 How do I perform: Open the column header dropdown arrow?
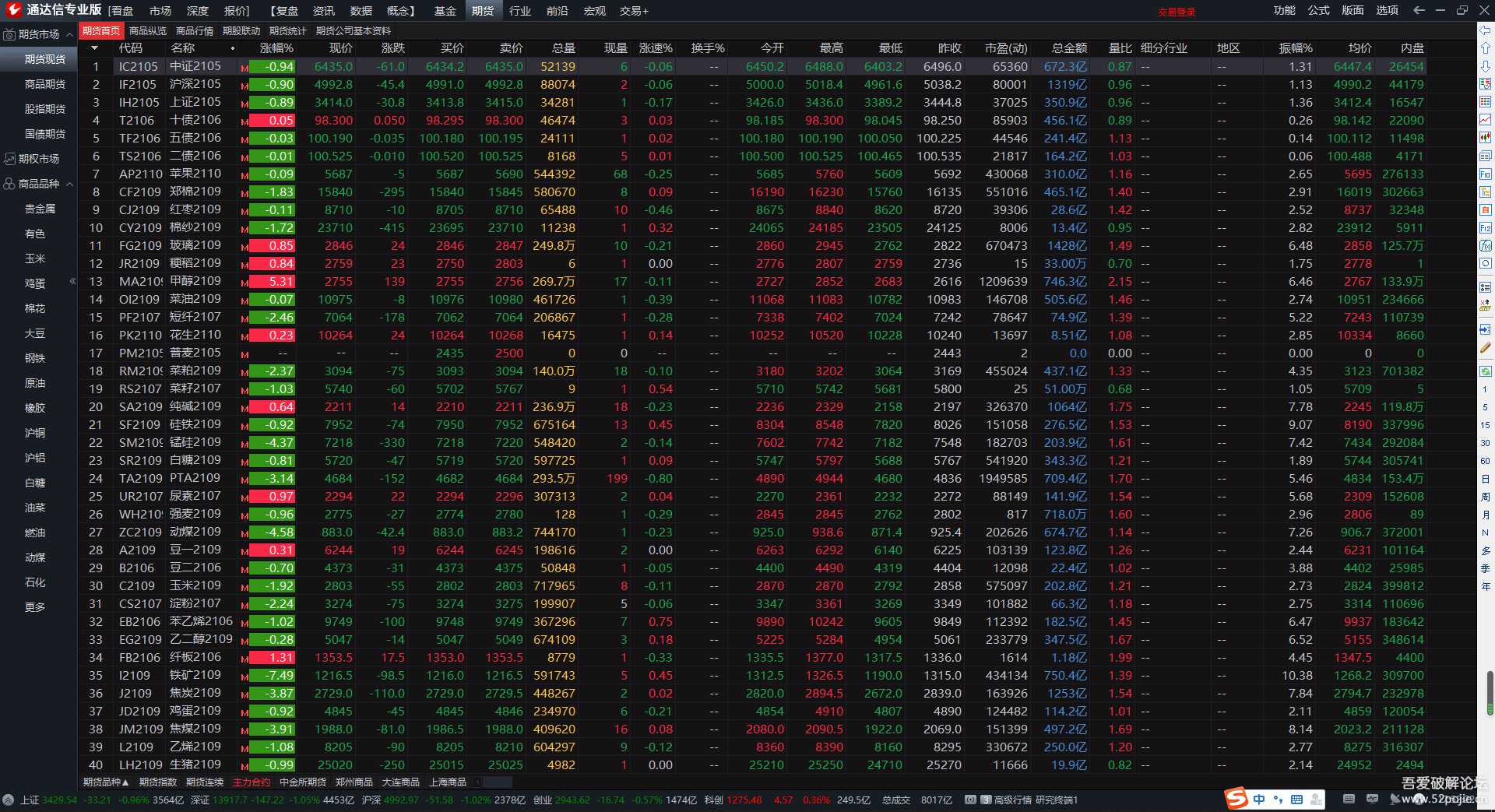click(94, 48)
